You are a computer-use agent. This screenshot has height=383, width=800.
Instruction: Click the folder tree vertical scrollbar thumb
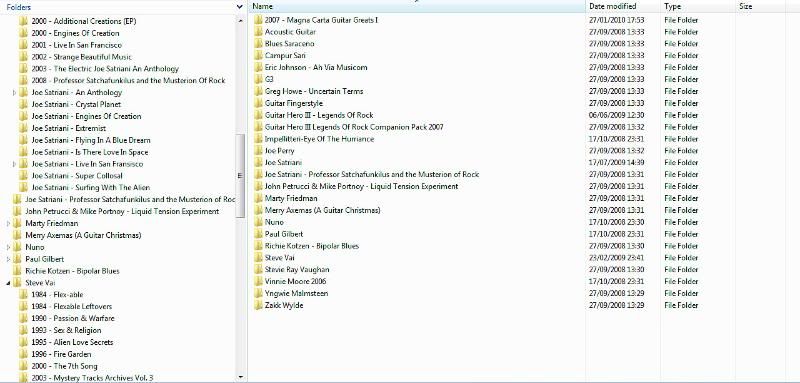(x=241, y=176)
